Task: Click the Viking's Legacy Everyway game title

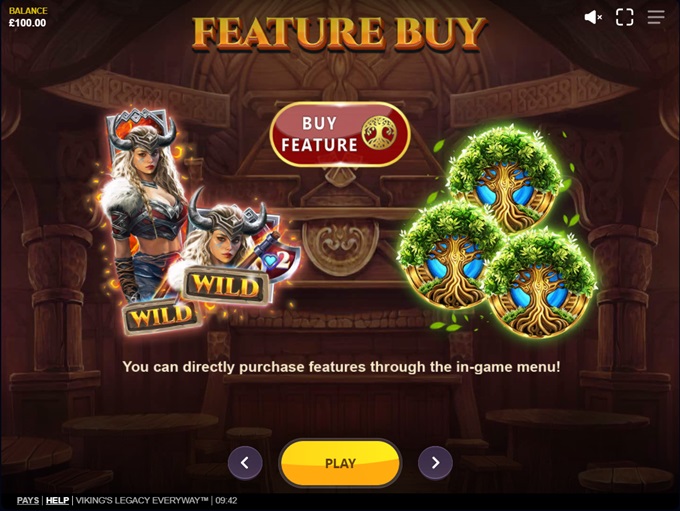Action: [x=142, y=501]
